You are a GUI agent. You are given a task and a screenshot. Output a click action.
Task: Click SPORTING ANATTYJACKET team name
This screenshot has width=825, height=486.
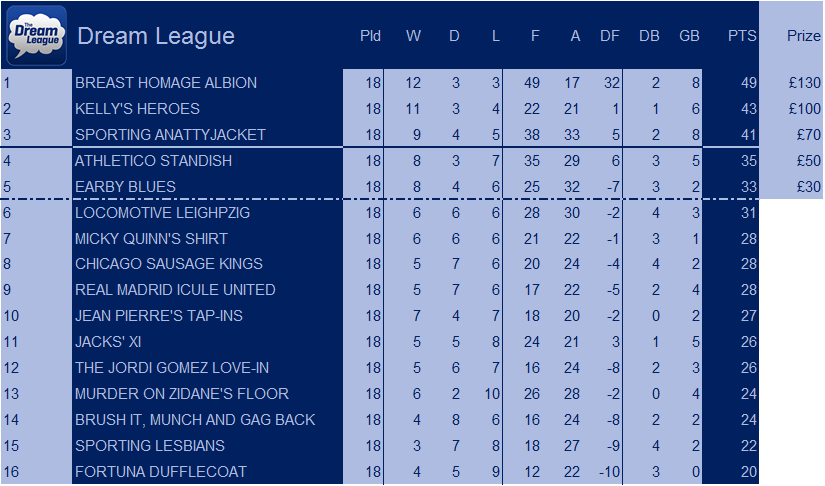point(170,135)
